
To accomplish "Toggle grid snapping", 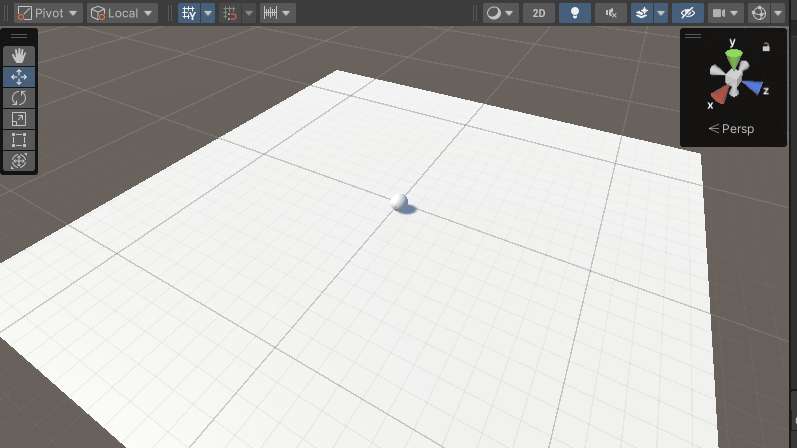I will (230, 13).
